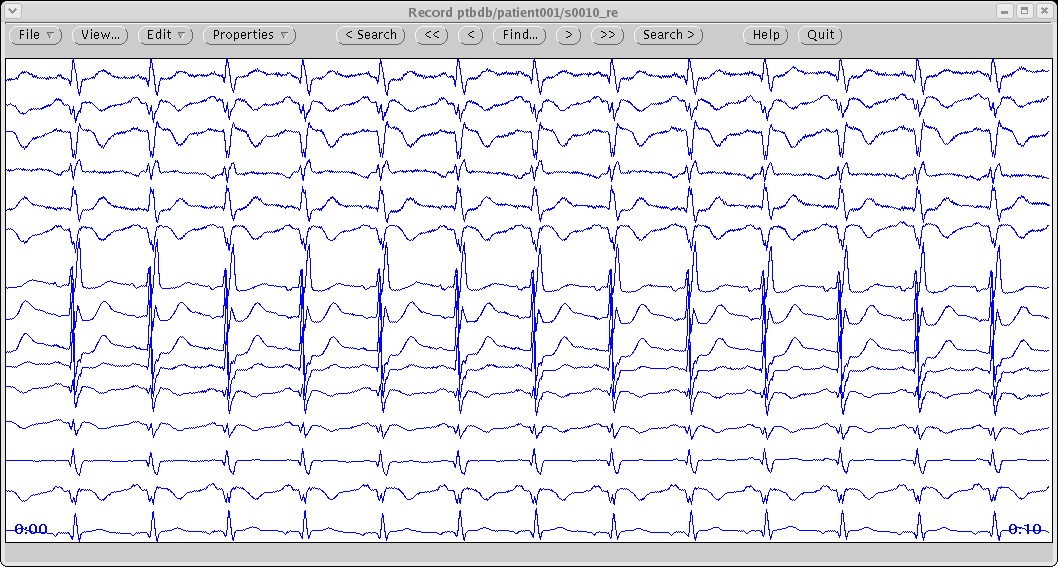Search backward with < Search
Viewport: 1058px width, 567px height.
pyautogui.click(x=370, y=35)
